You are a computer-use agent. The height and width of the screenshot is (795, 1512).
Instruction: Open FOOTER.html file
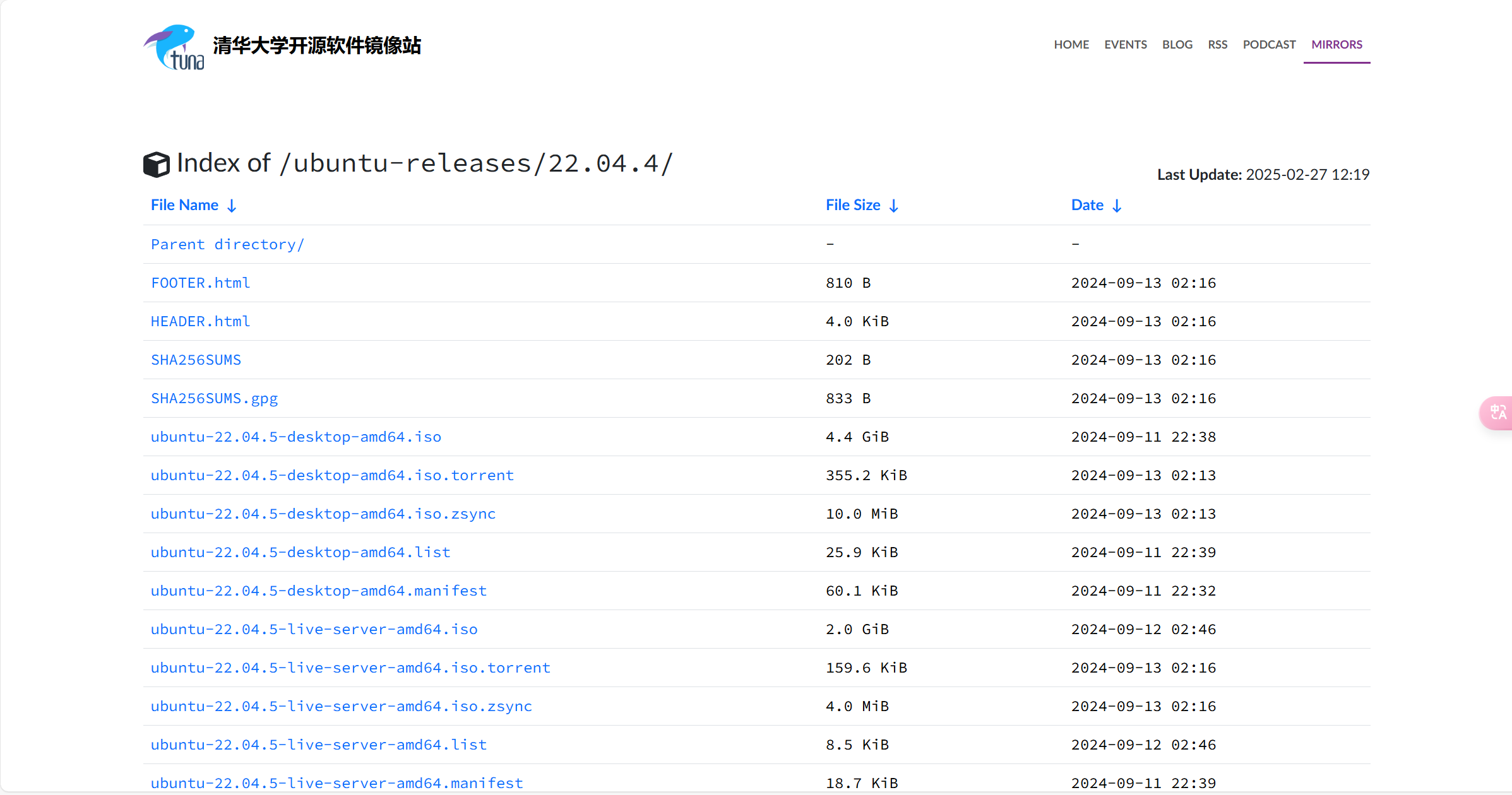(x=200, y=283)
